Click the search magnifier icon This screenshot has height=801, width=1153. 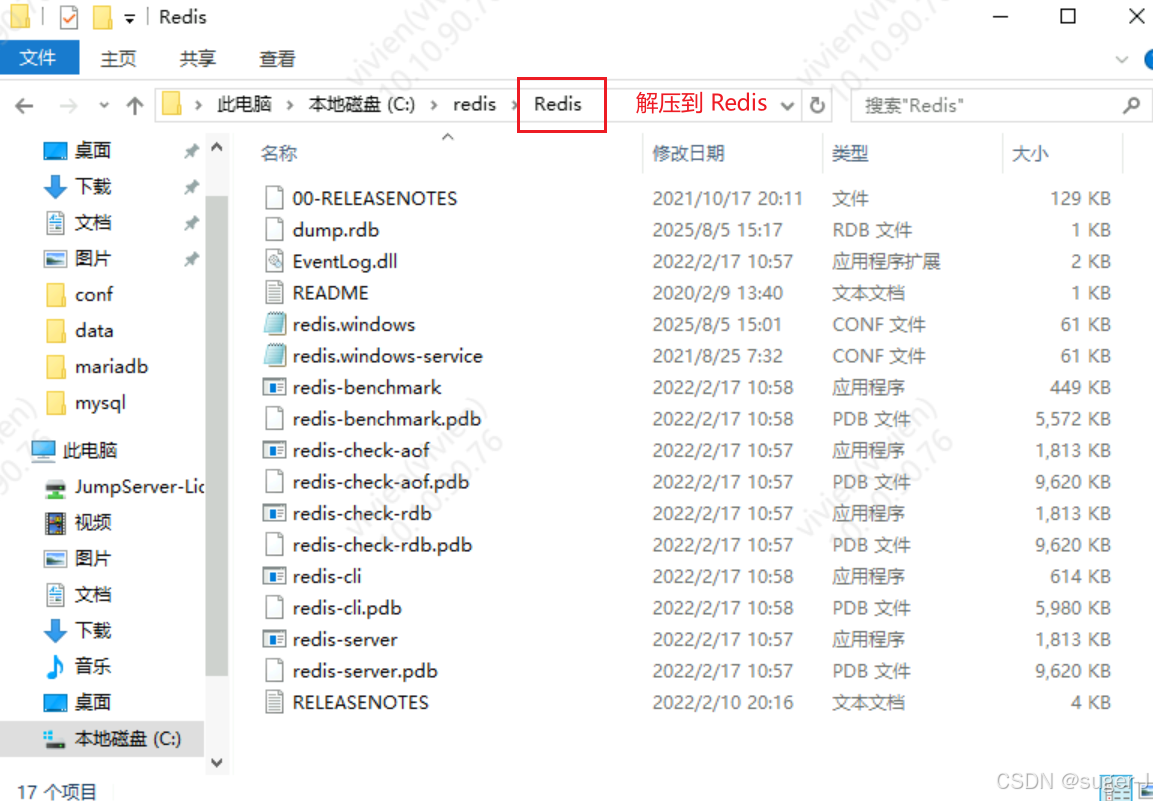(x=1131, y=106)
